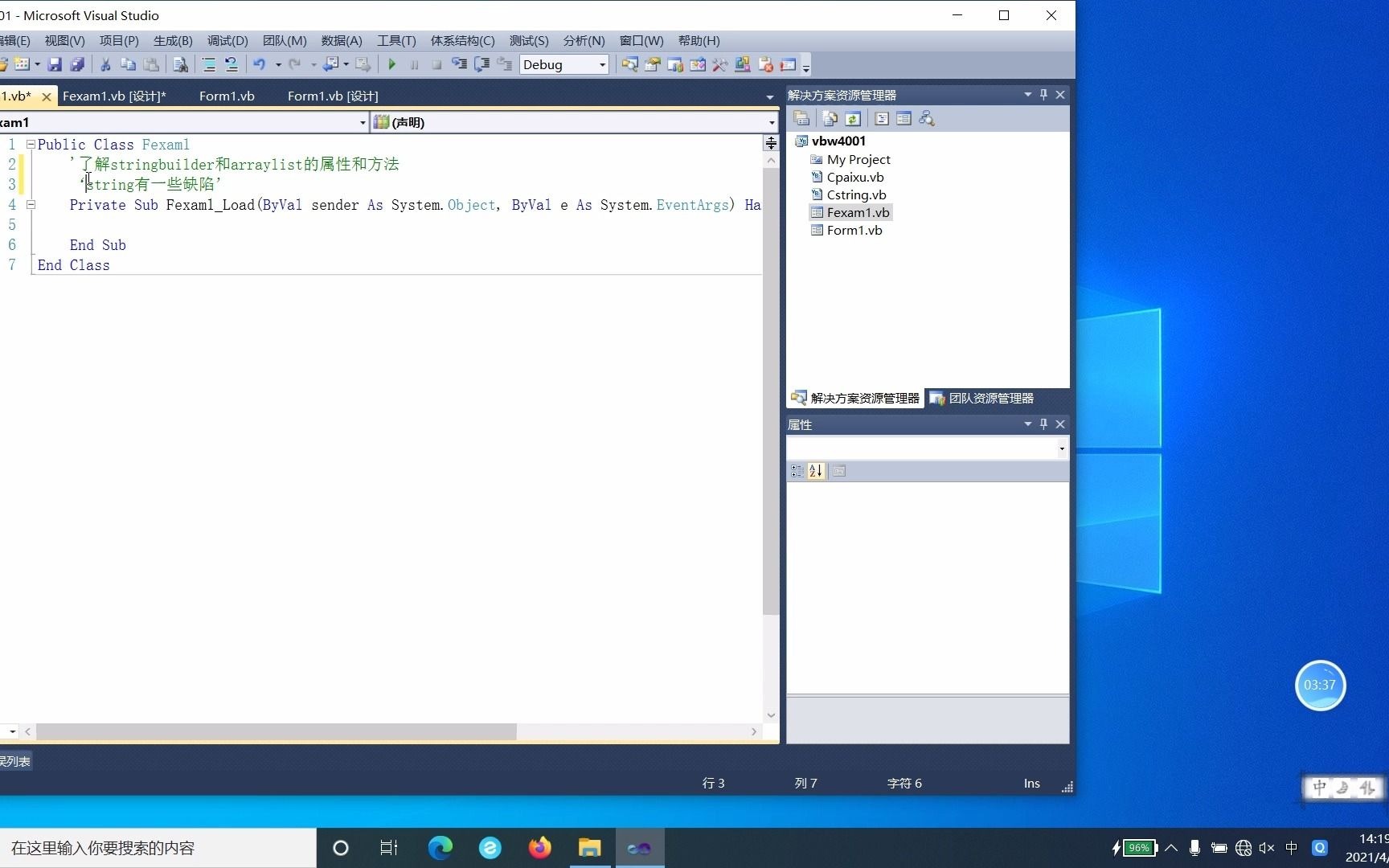Open the class name dropdown
This screenshot has width=1389, height=868.
tap(363, 122)
